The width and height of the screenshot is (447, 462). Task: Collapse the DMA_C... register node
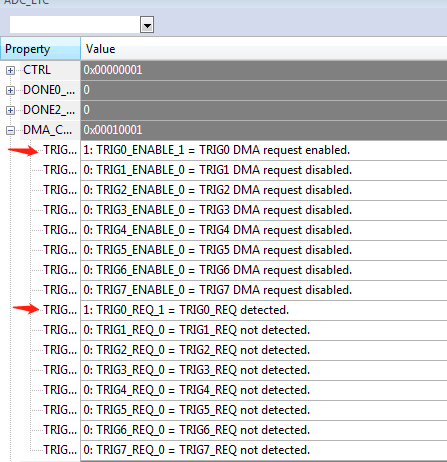[x=10, y=130]
